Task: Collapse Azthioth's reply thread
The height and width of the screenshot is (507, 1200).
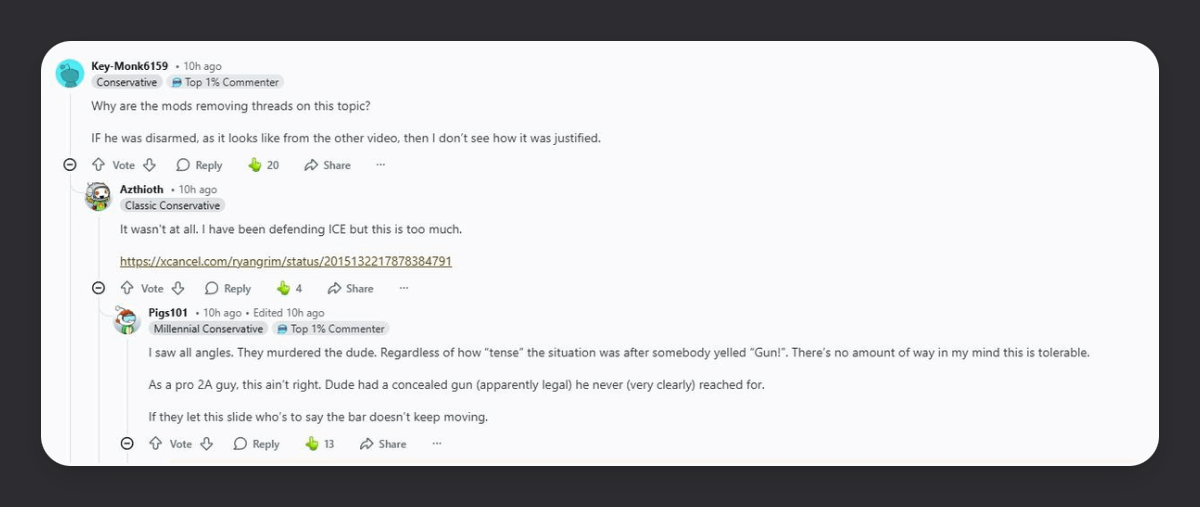Action: [98, 288]
